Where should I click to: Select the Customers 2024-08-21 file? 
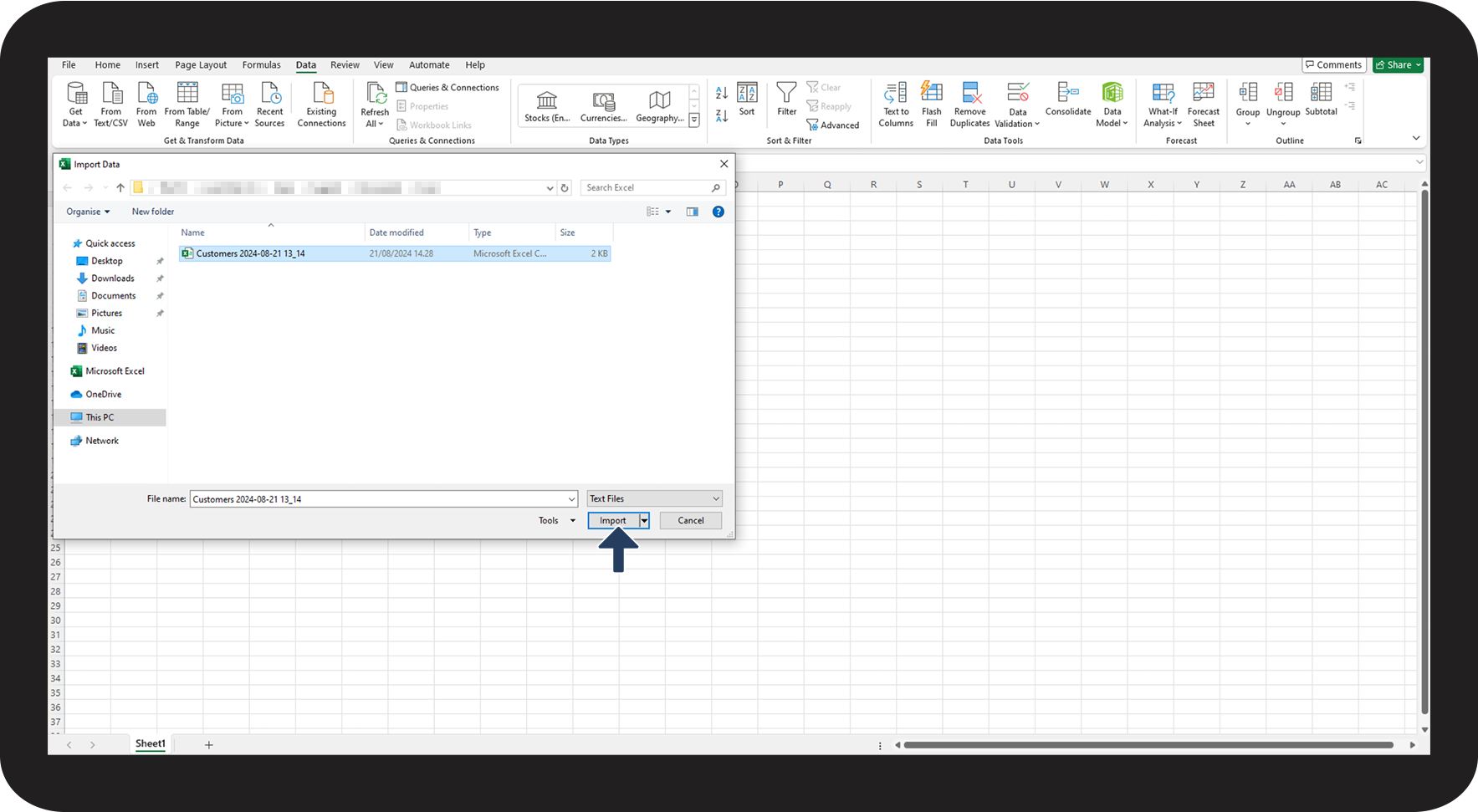(x=250, y=253)
